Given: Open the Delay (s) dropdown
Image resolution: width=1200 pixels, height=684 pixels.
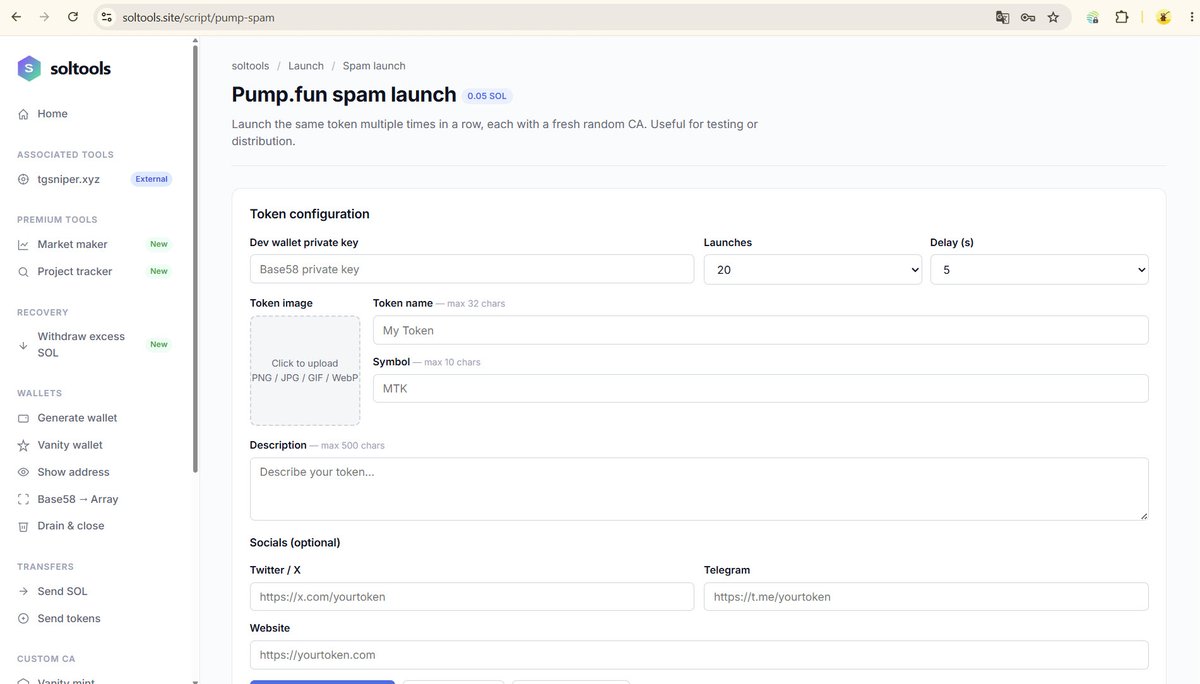Looking at the screenshot, I should coord(1039,269).
